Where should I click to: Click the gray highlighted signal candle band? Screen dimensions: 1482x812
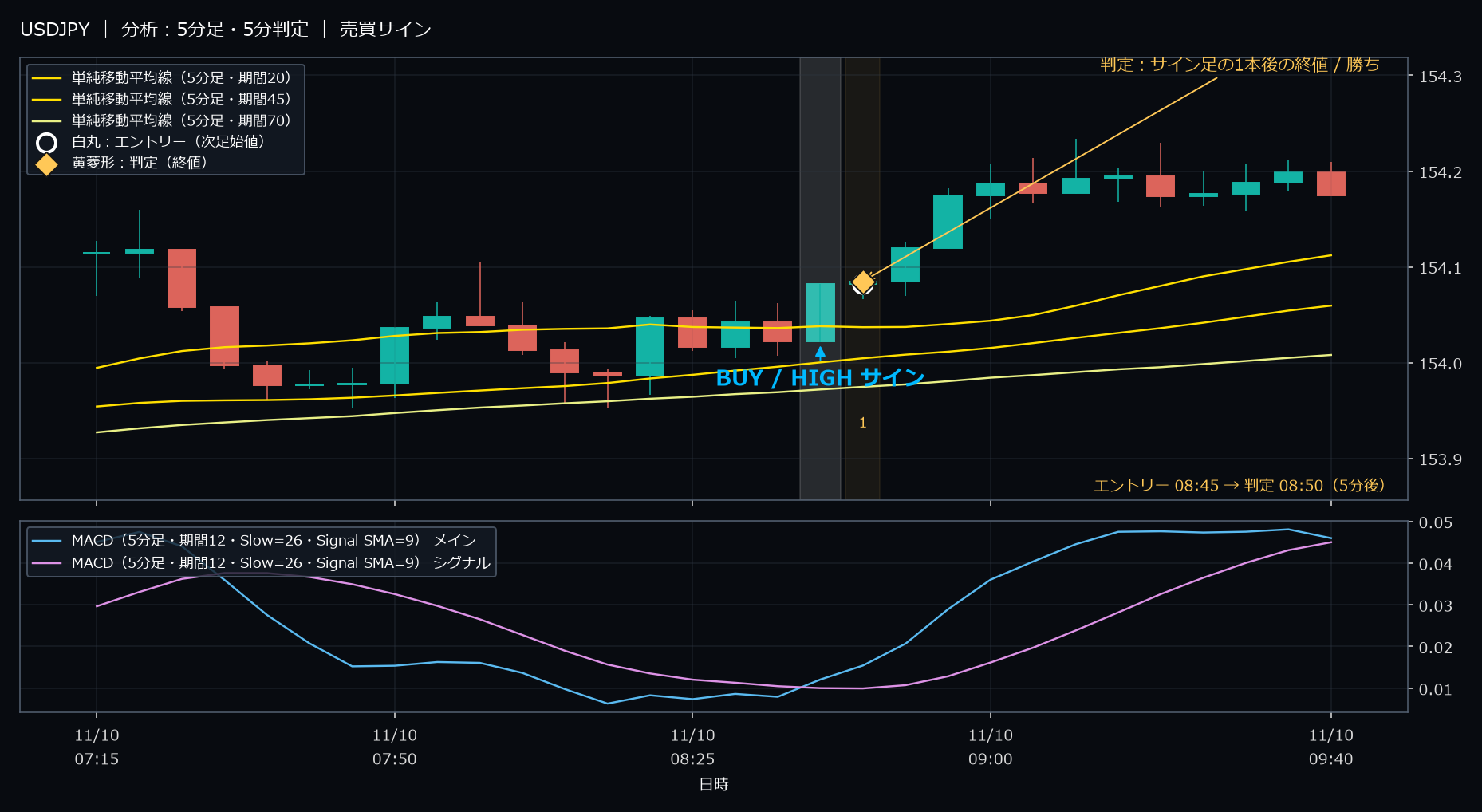pos(820,278)
